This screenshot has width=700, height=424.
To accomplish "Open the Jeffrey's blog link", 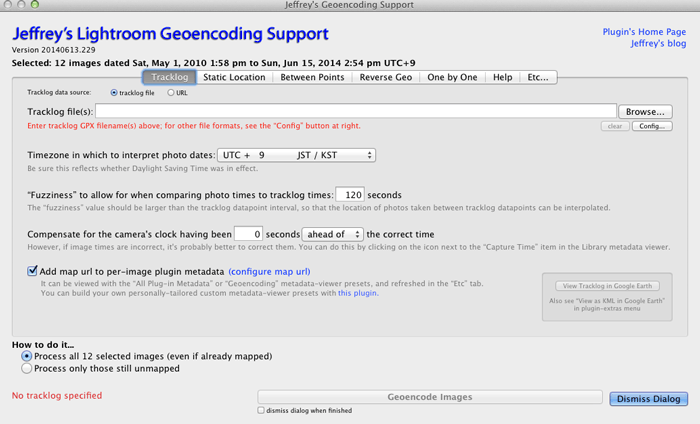I will 658,43.
